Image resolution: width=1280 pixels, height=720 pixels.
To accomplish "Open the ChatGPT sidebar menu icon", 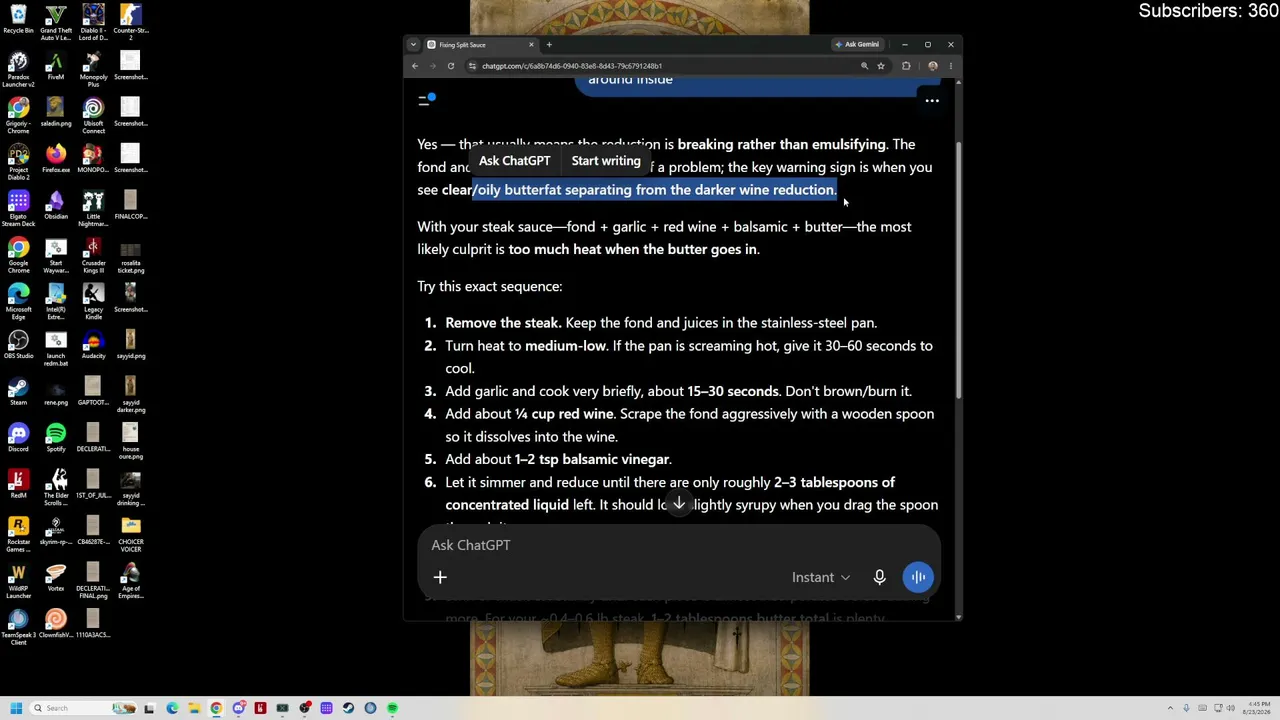I will tap(426, 100).
